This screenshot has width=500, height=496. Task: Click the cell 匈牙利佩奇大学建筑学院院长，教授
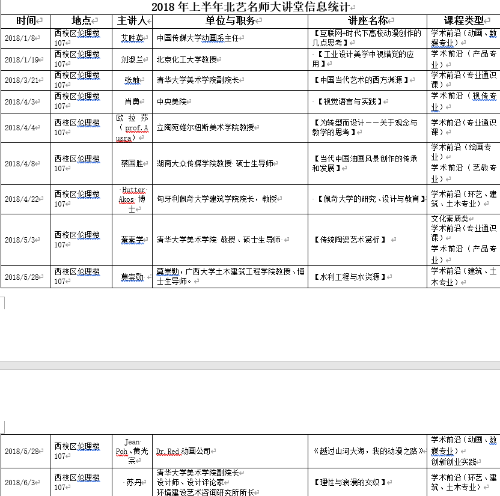[217, 199]
